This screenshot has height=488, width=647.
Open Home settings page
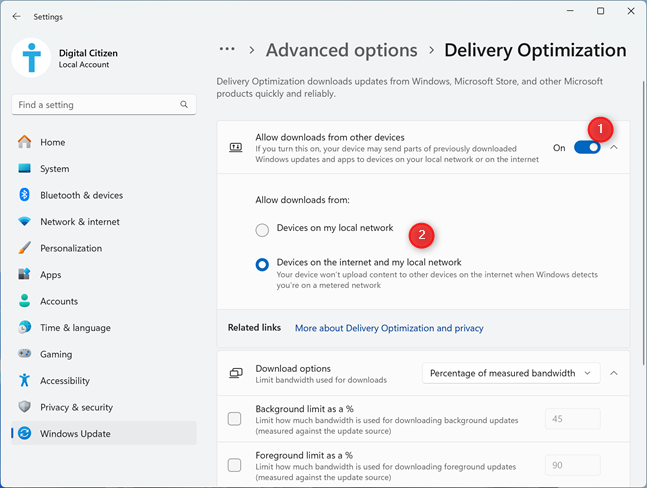tap(104, 142)
